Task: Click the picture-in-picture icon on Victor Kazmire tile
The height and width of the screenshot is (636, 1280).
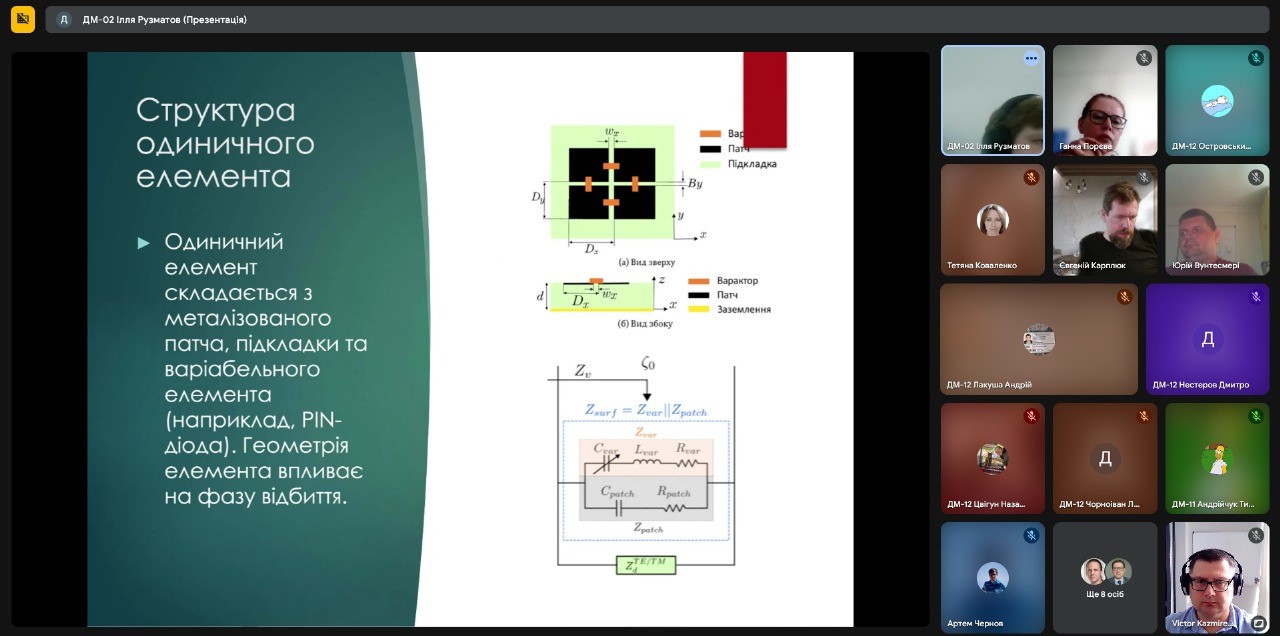Action: pyautogui.click(x=1258, y=623)
